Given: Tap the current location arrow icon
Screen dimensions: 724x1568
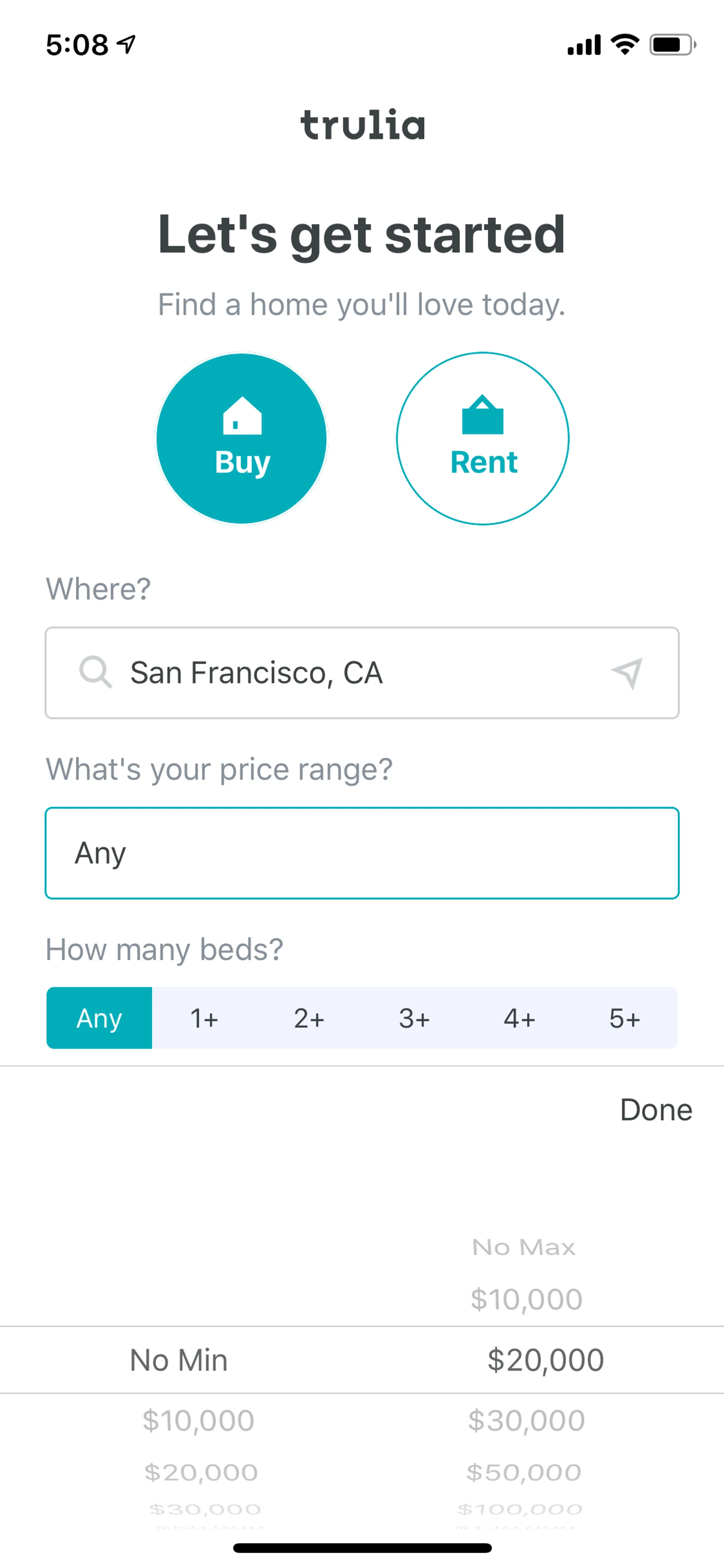Looking at the screenshot, I should (627, 673).
